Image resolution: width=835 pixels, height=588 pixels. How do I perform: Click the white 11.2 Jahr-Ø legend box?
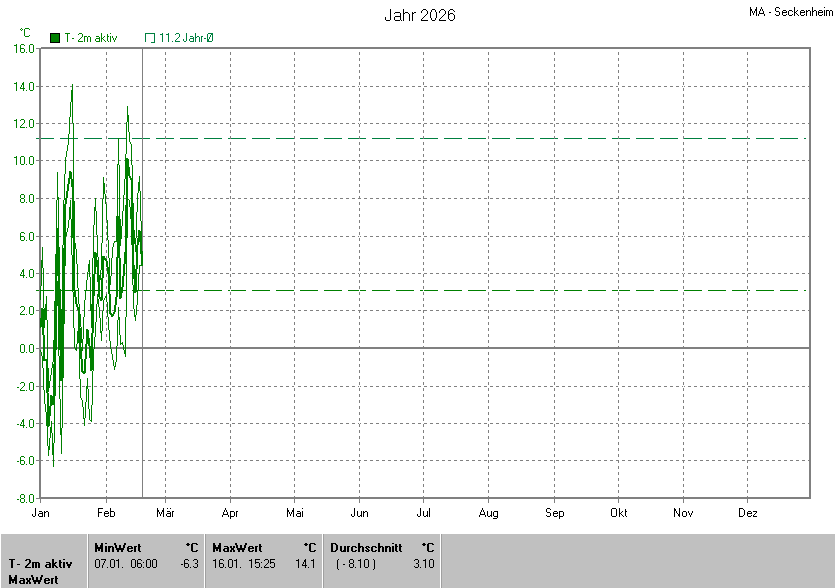tap(150, 38)
